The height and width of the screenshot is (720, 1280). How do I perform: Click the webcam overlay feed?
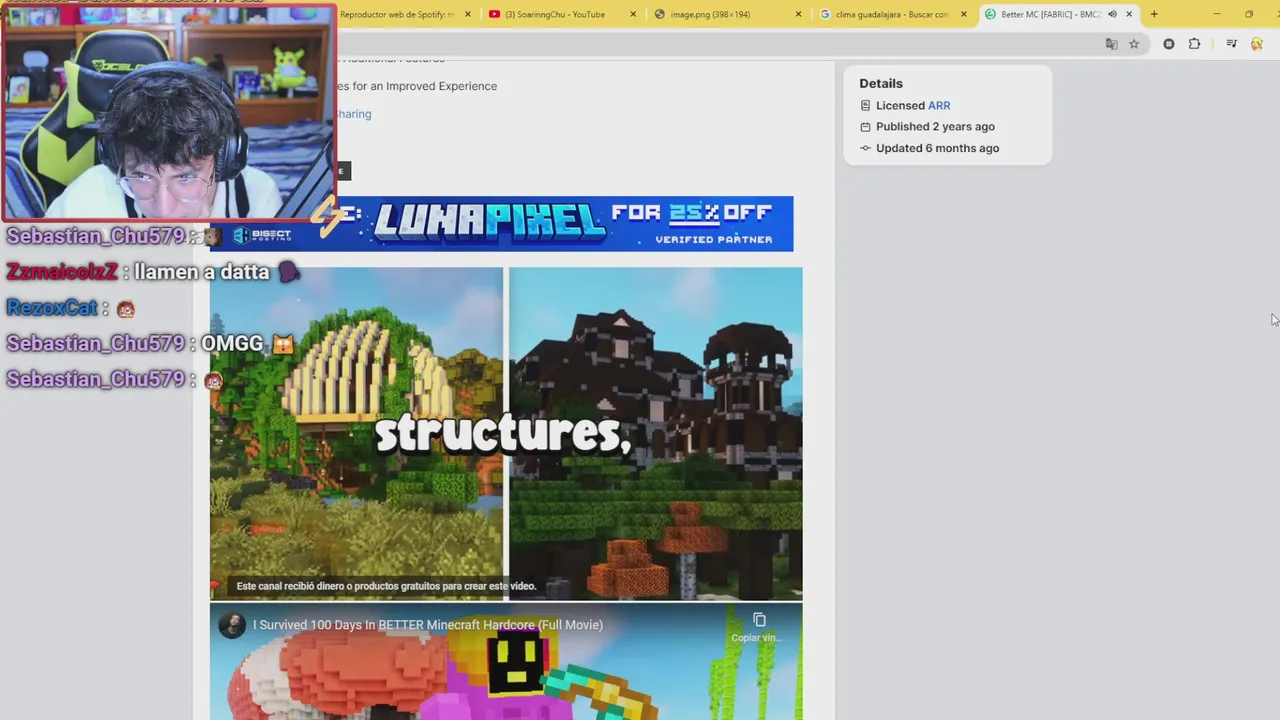click(168, 112)
